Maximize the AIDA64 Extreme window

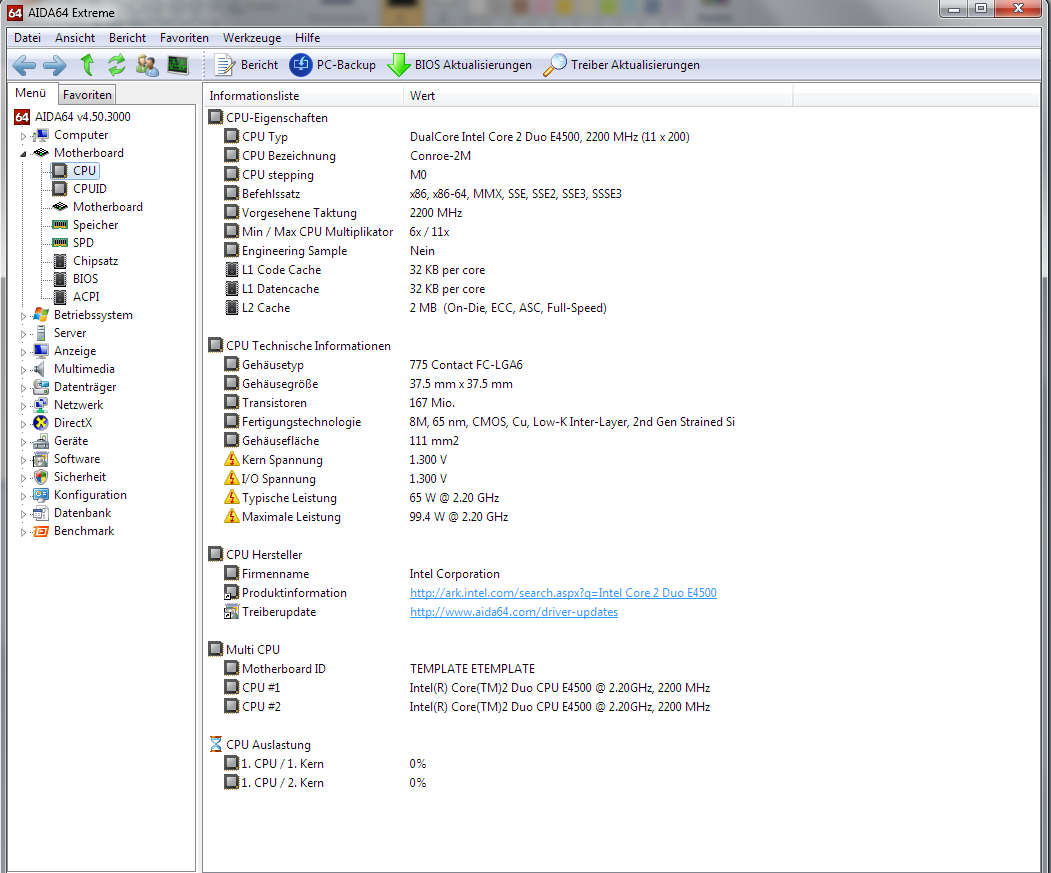pos(981,9)
